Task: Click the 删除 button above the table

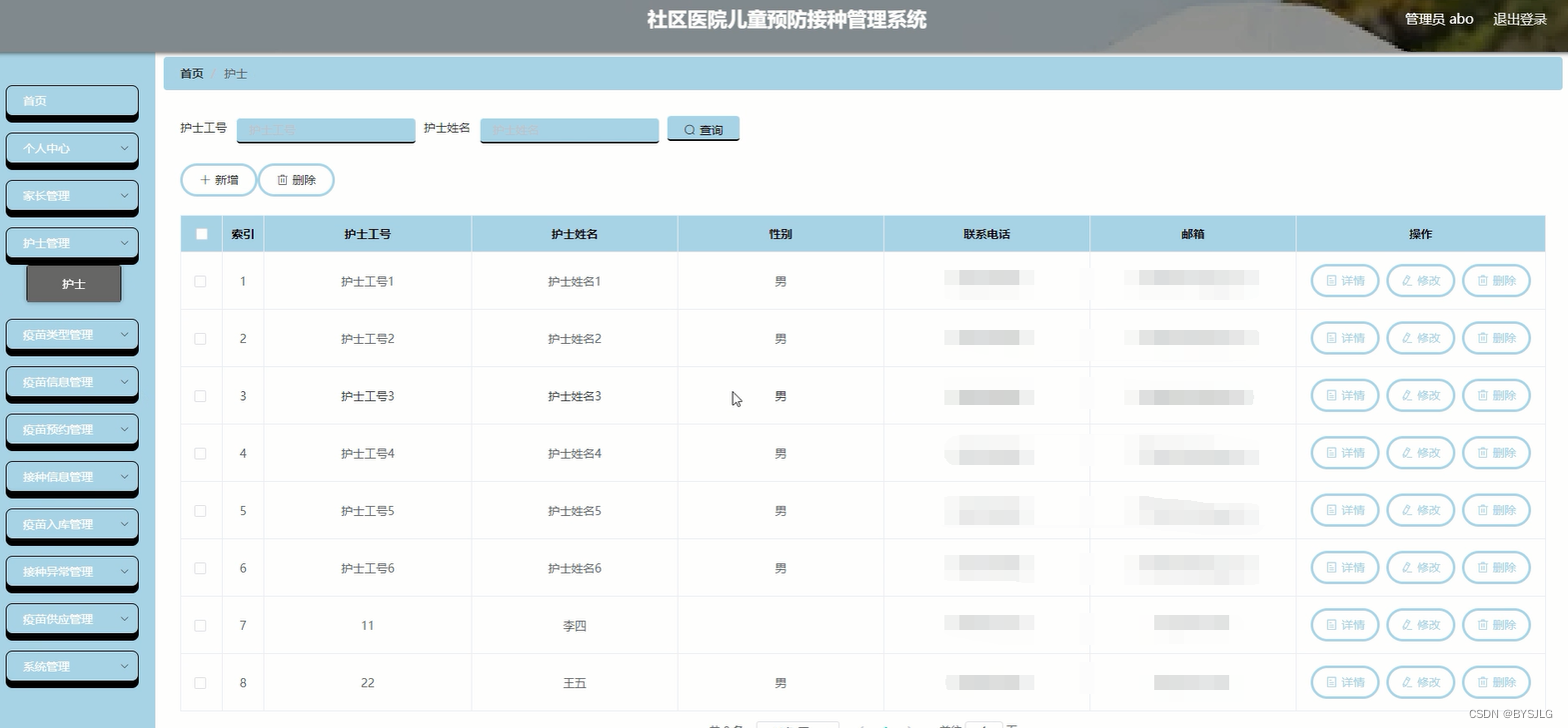Action: coord(296,180)
